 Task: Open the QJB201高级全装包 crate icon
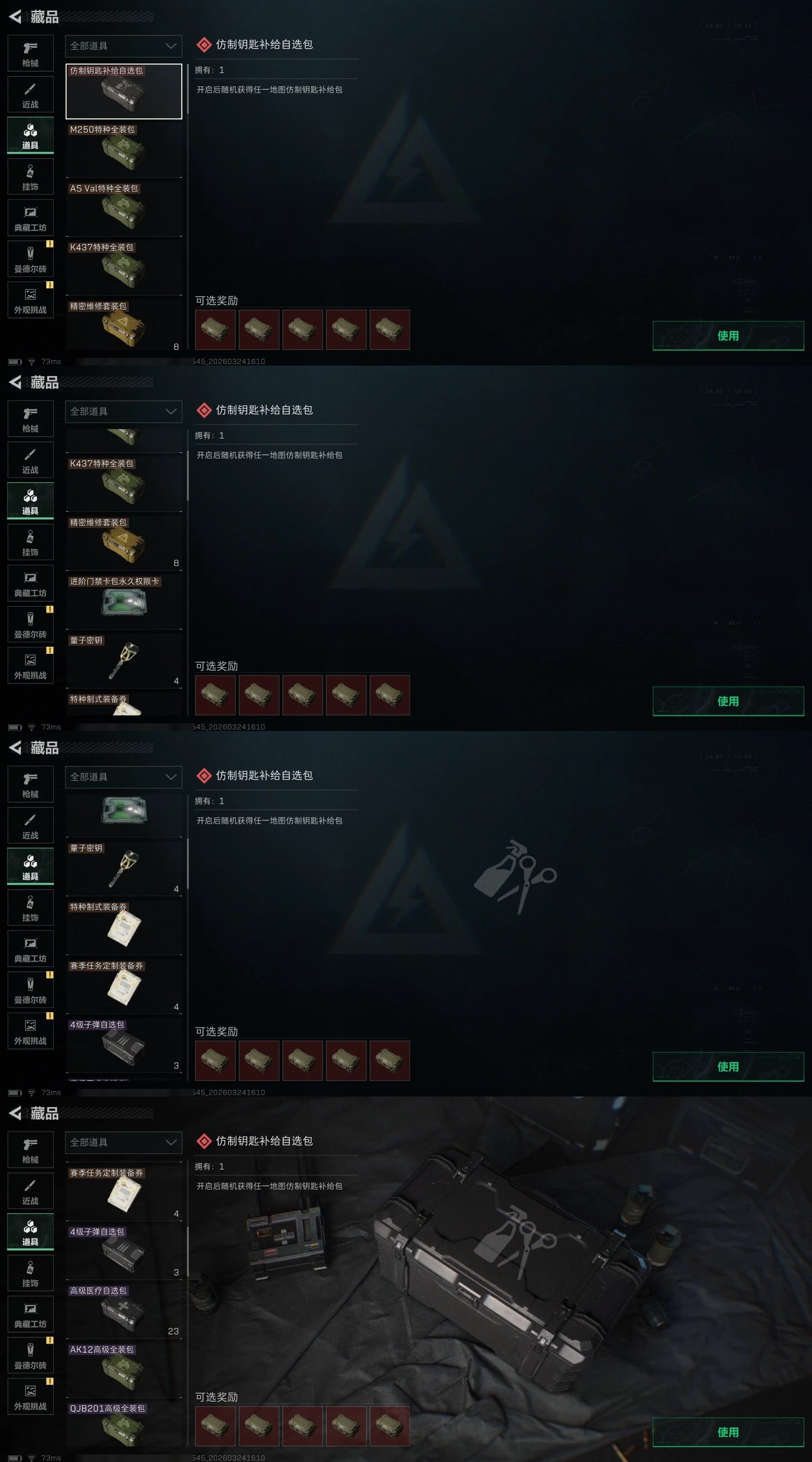click(124, 1431)
